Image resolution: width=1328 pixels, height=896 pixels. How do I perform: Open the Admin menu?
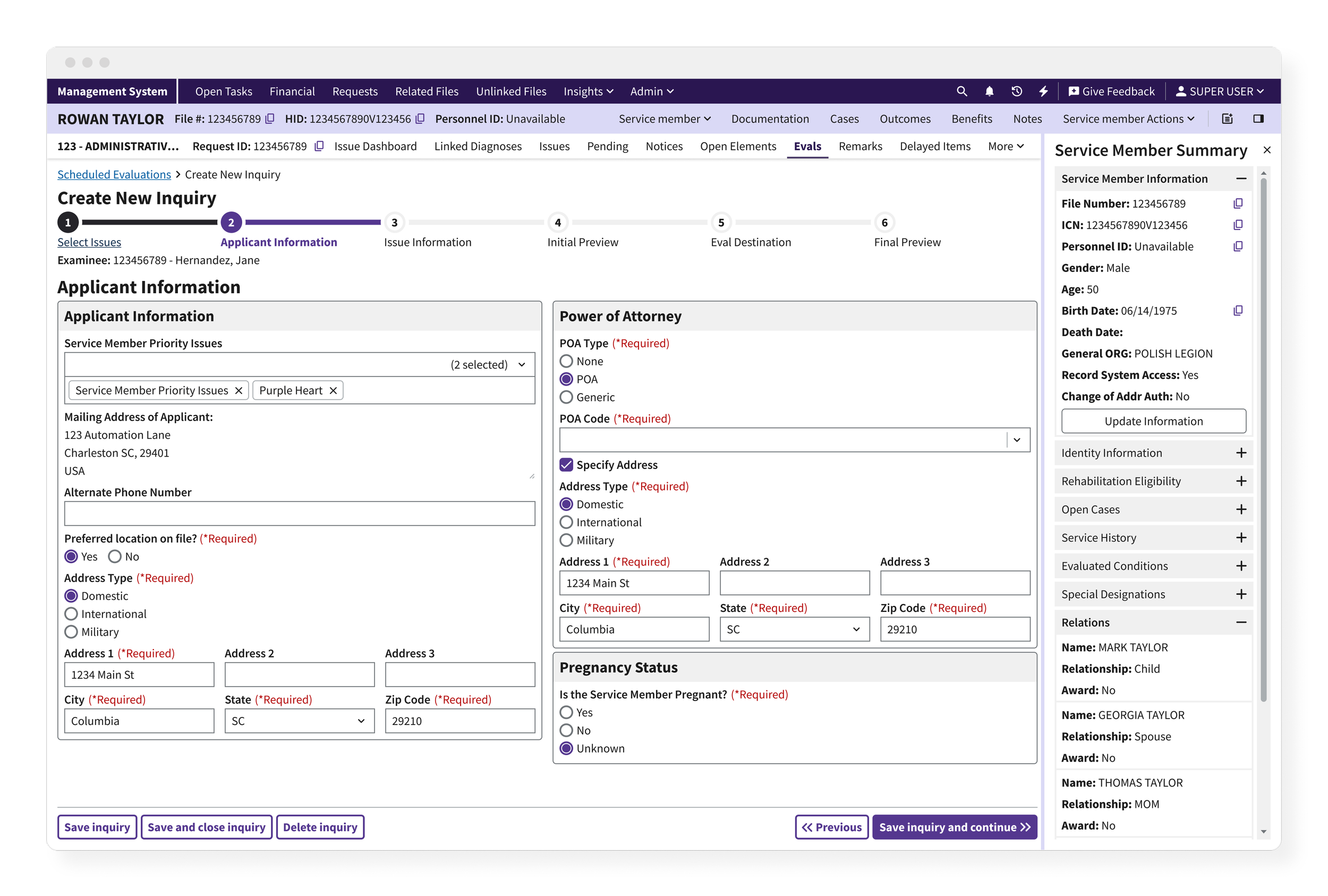(x=651, y=91)
